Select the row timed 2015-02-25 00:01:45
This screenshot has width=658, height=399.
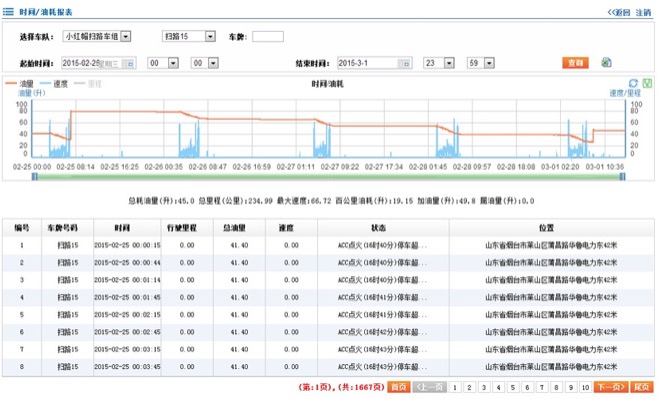[x=328, y=297]
